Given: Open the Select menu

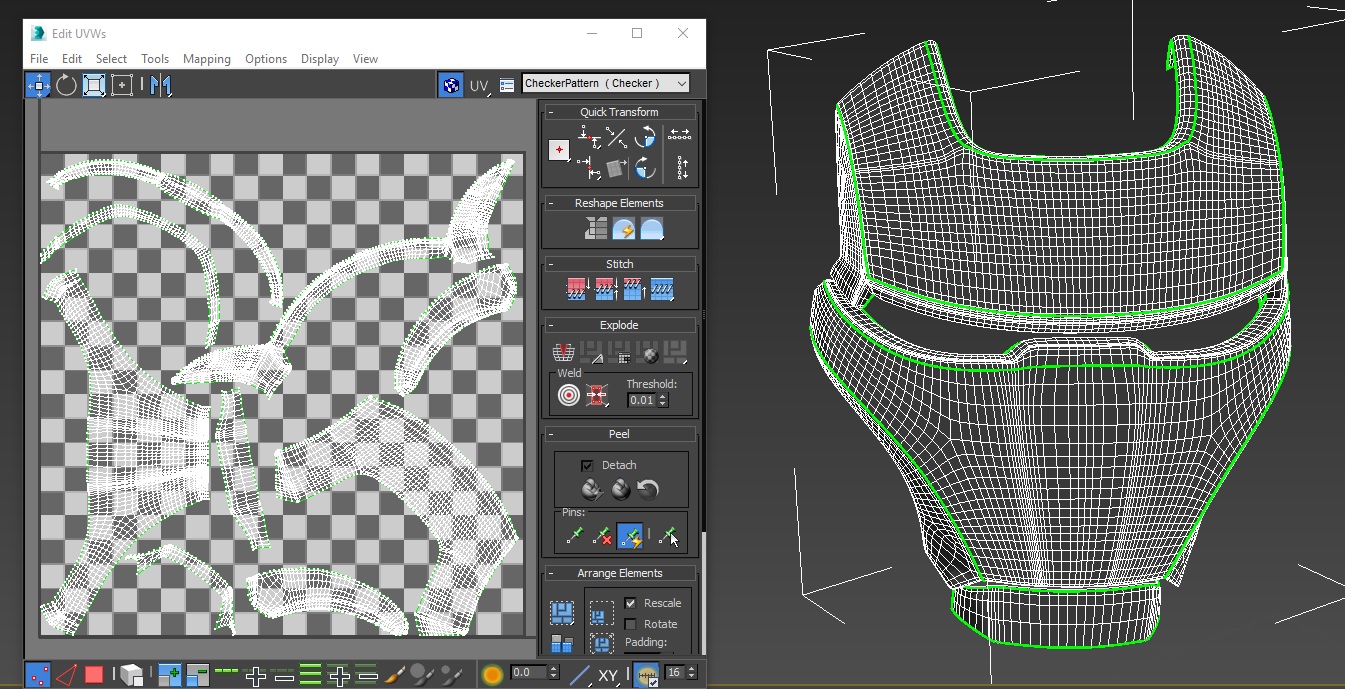Looking at the screenshot, I should click(x=111, y=59).
